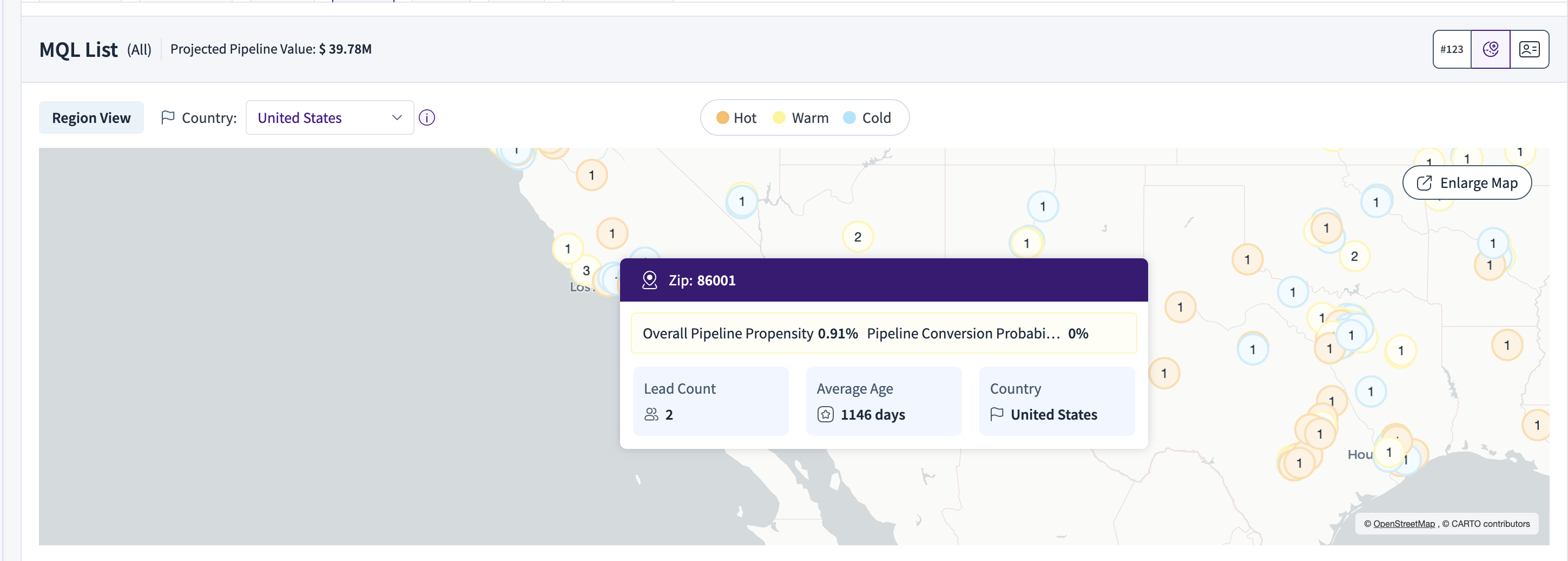
Task: Click the Lead Count card label
Action: click(x=680, y=389)
